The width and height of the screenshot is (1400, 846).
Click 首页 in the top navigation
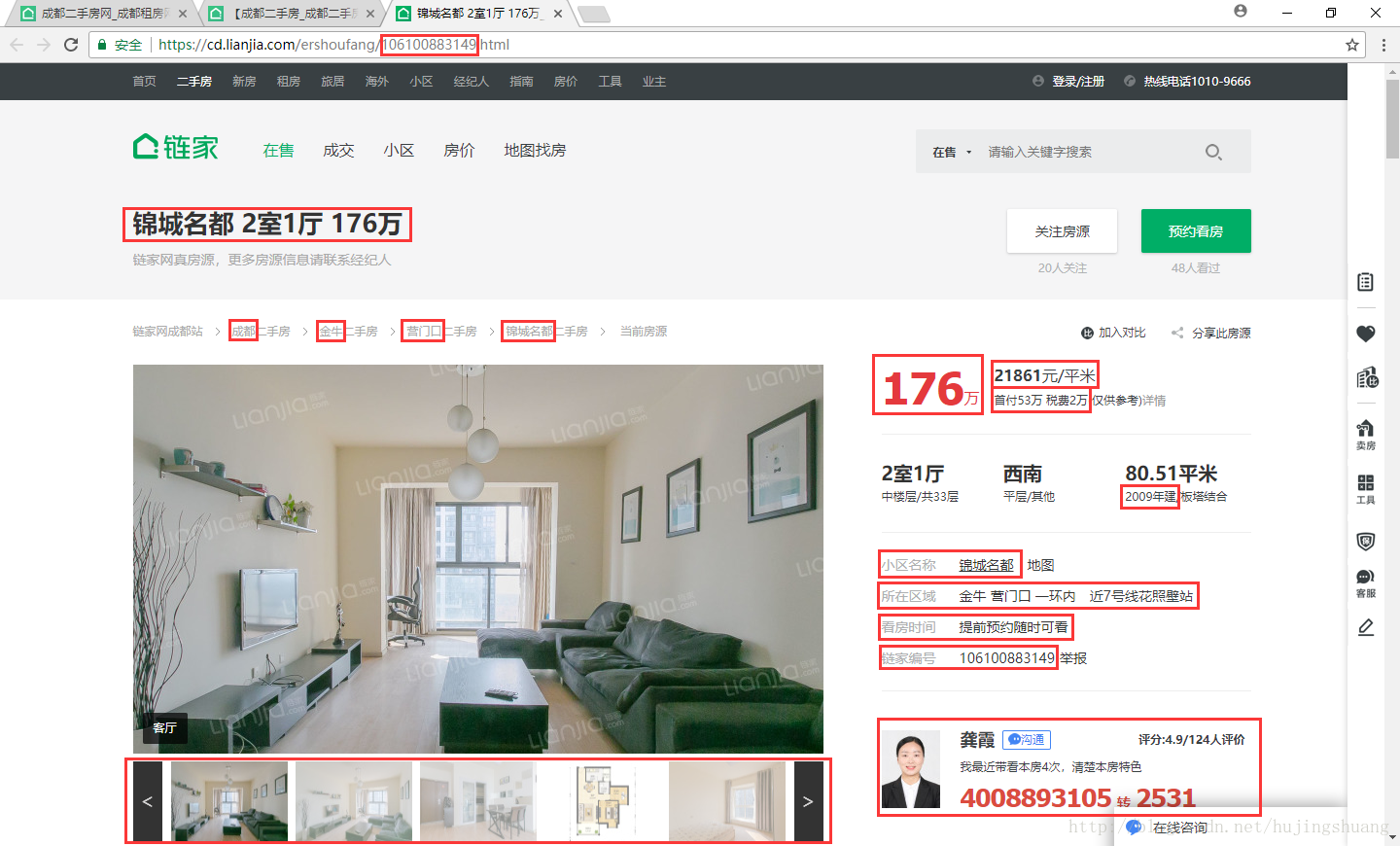click(x=145, y=82)
